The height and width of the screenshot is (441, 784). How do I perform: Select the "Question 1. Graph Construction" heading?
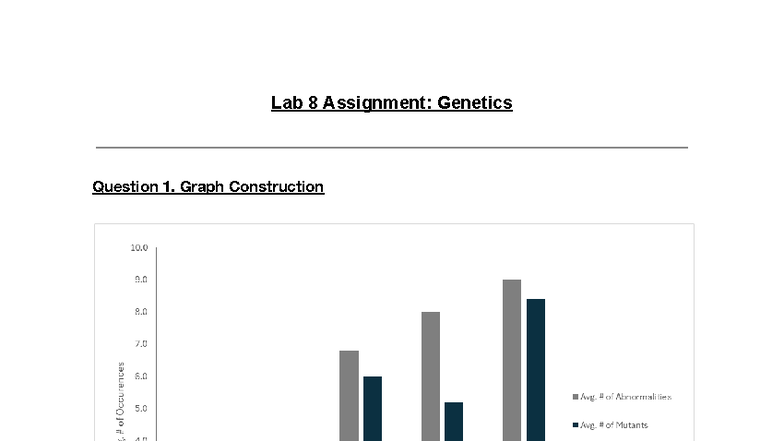click(x=208, y=186)
